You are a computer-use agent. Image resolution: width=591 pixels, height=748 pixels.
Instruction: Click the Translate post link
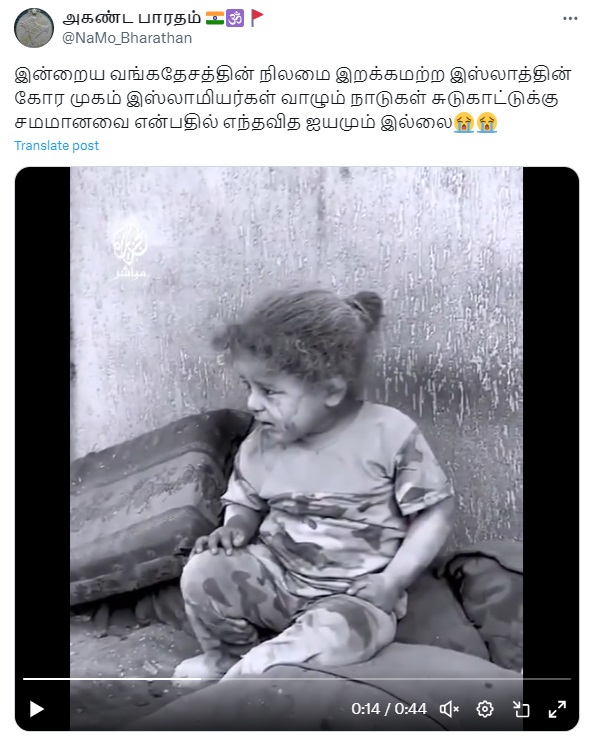click(56, 145)
